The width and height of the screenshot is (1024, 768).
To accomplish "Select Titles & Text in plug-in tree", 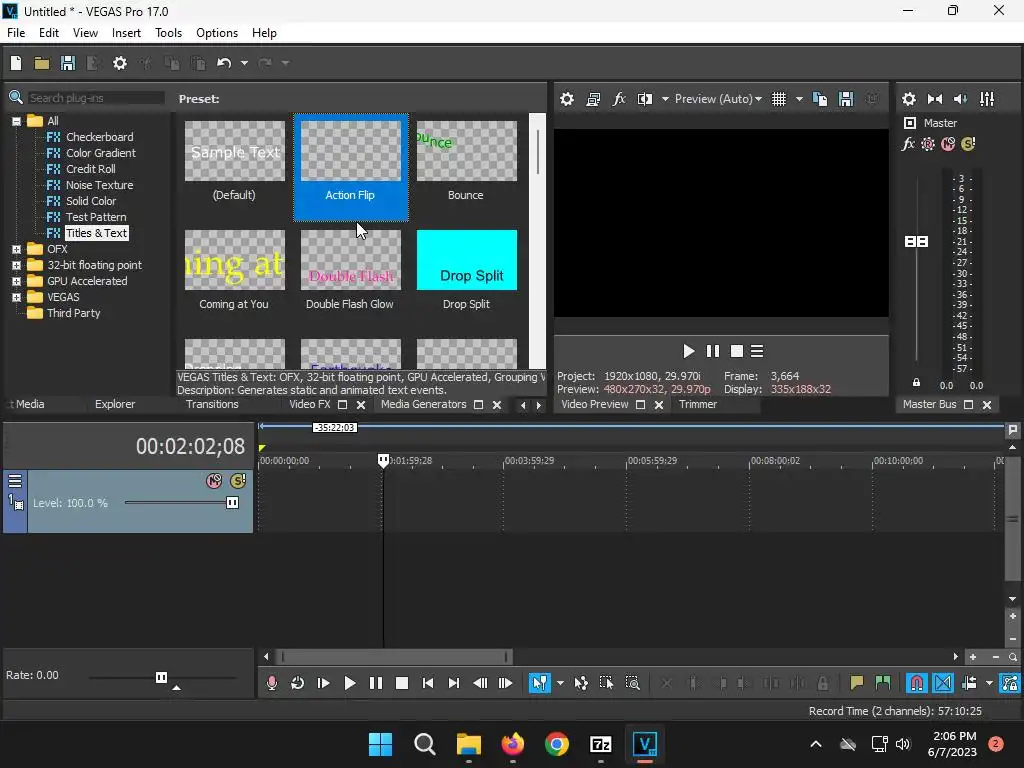I will (x=96, y=233).
